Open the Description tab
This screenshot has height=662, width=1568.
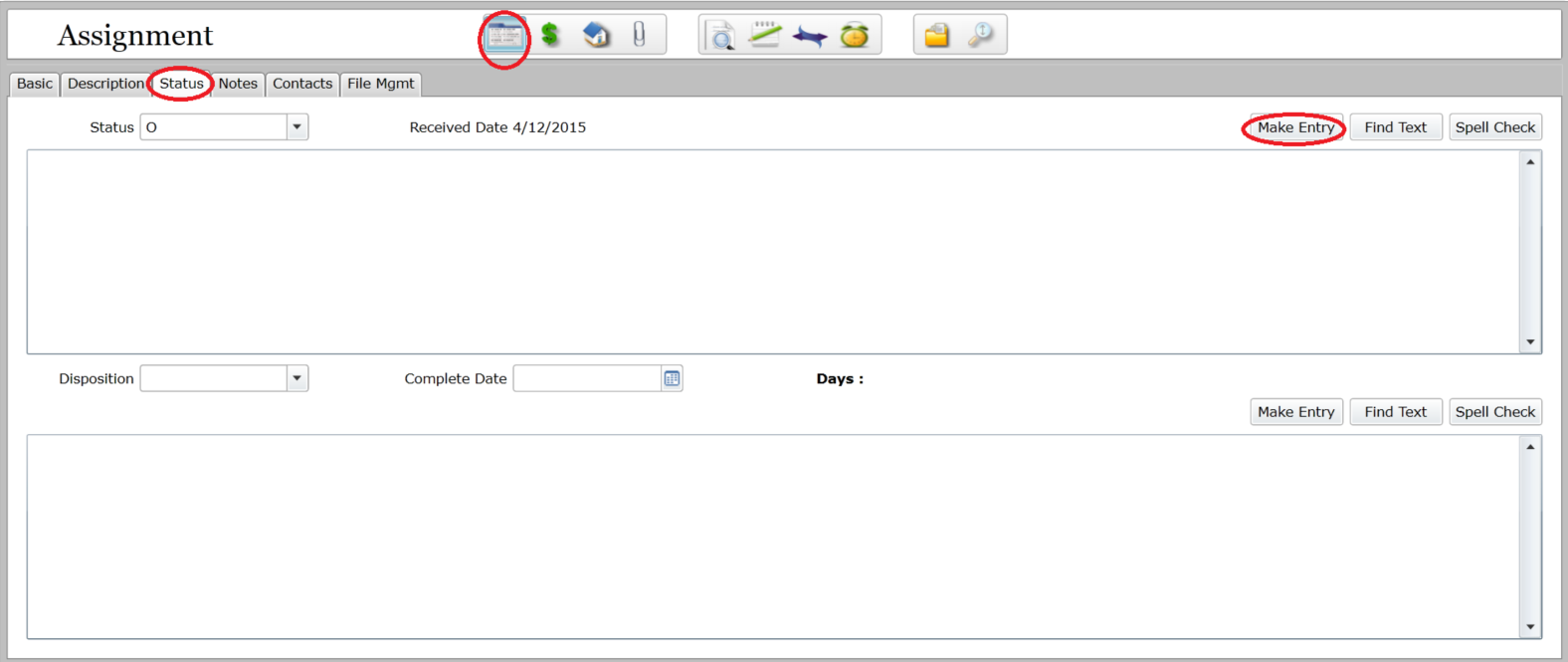pyautogui.click(x=105, y=84)
